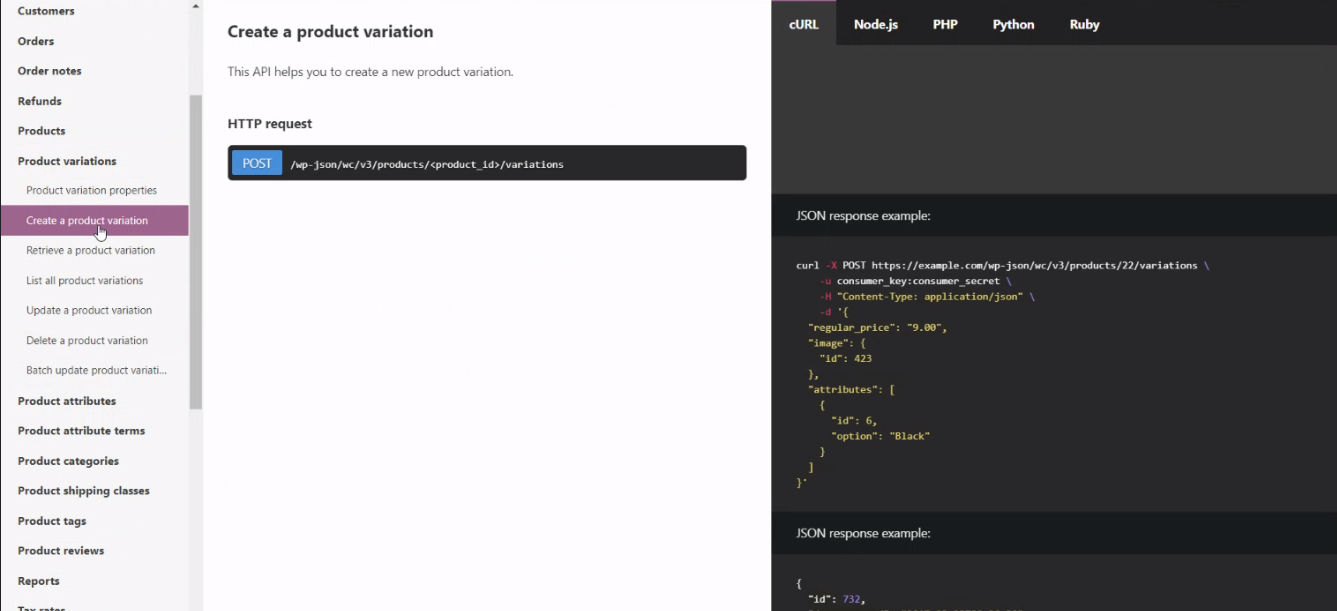Click the "id": 732 response line
This screenshot has width=1337, height=611.
(836, 600)
